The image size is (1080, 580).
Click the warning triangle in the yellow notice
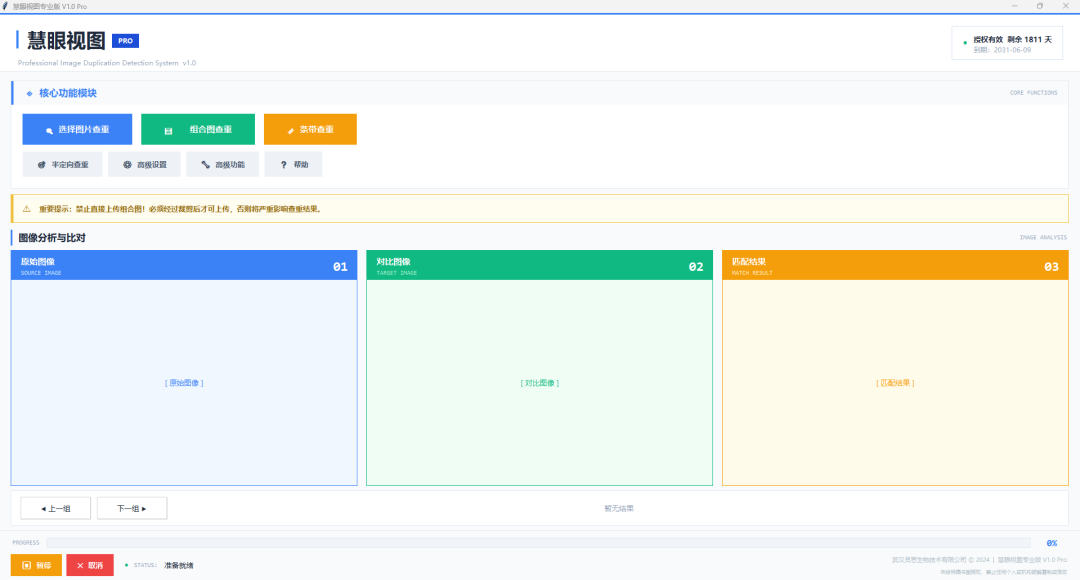27,209
